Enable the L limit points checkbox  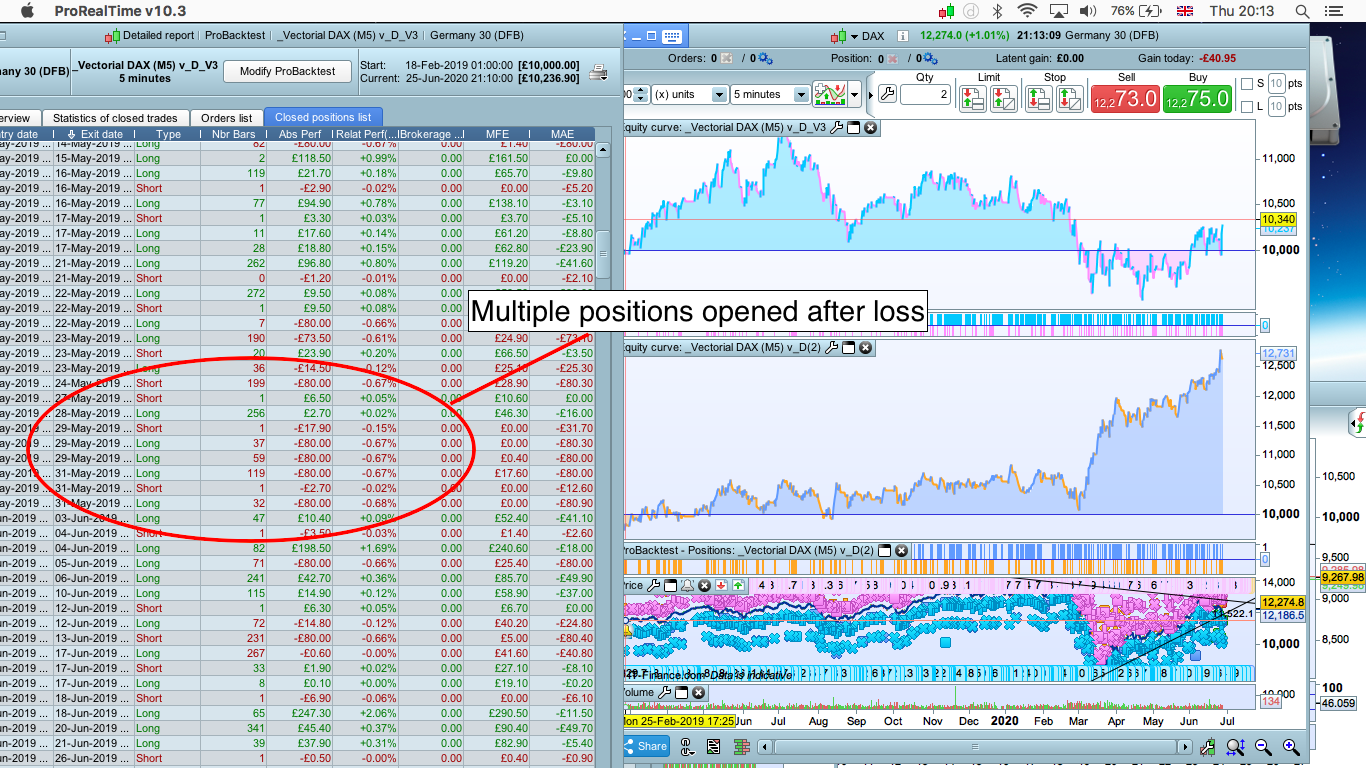1246,106
